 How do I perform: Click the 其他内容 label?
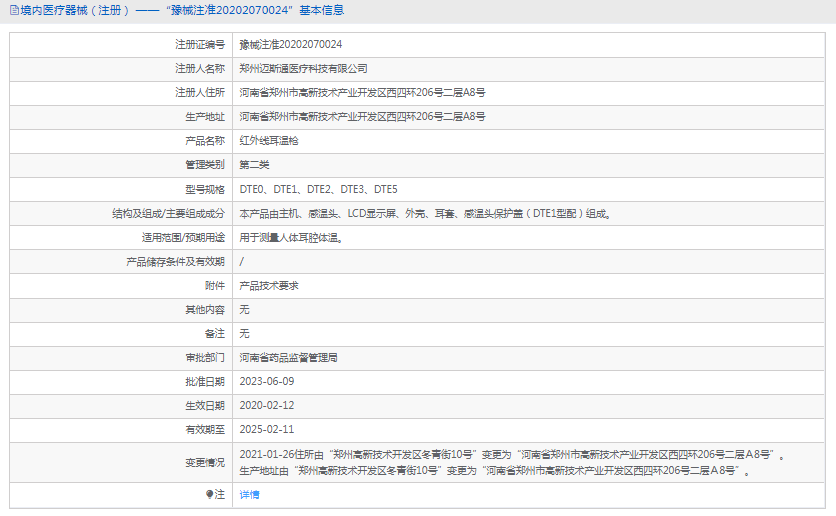(x=205, y=310)
